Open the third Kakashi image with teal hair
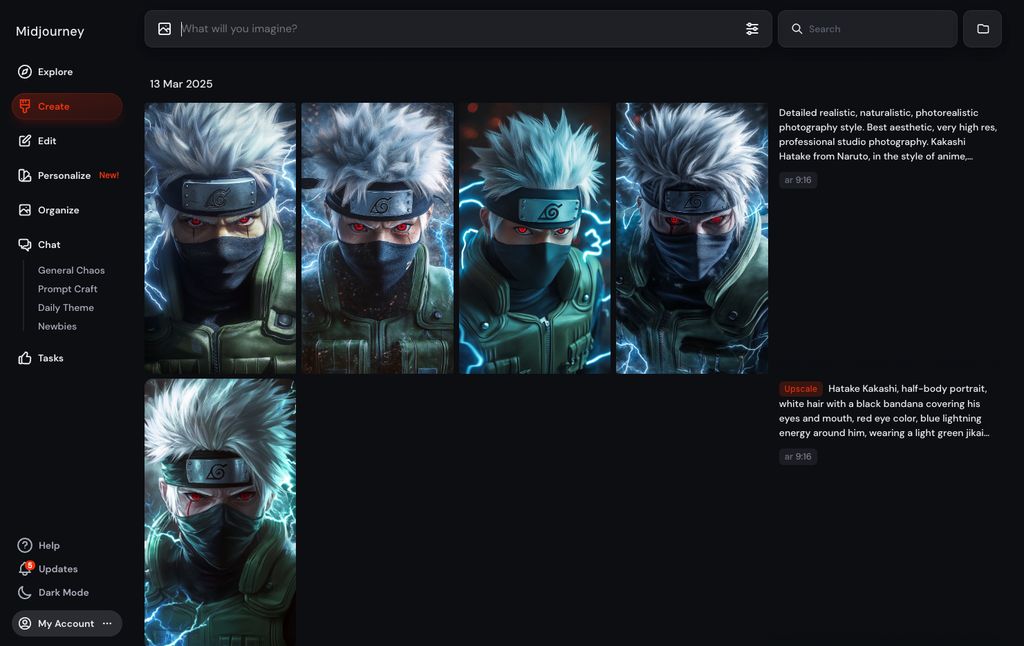 click(x=534, y=238)
